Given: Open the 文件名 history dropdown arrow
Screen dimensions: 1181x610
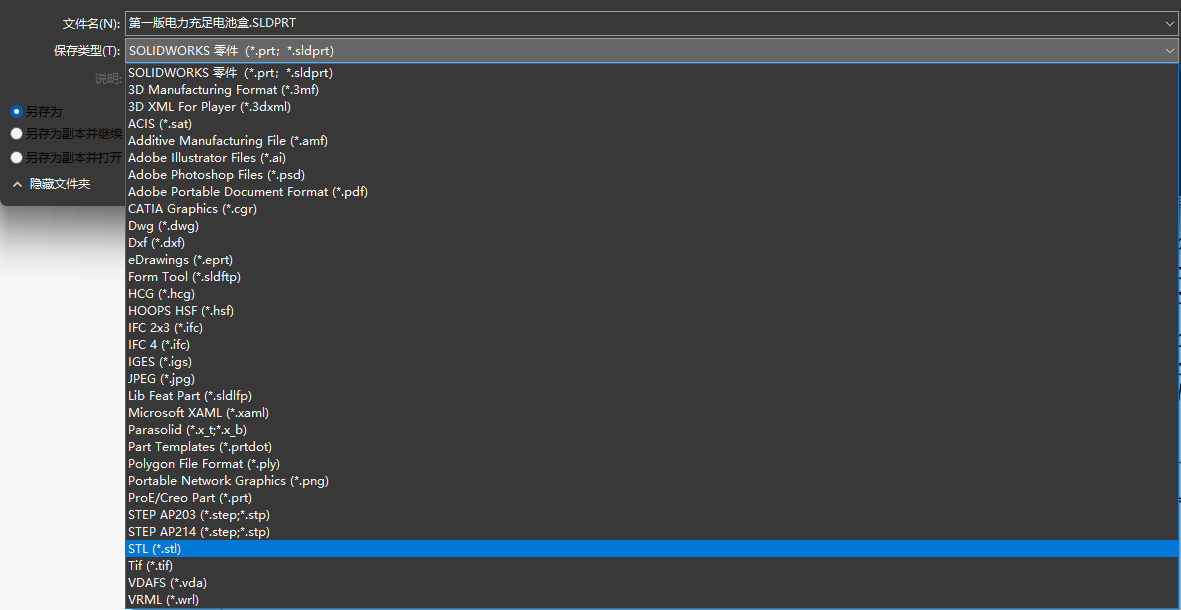Looking at the screenshot, I should pyautogui.click(x=1168, y=23).
